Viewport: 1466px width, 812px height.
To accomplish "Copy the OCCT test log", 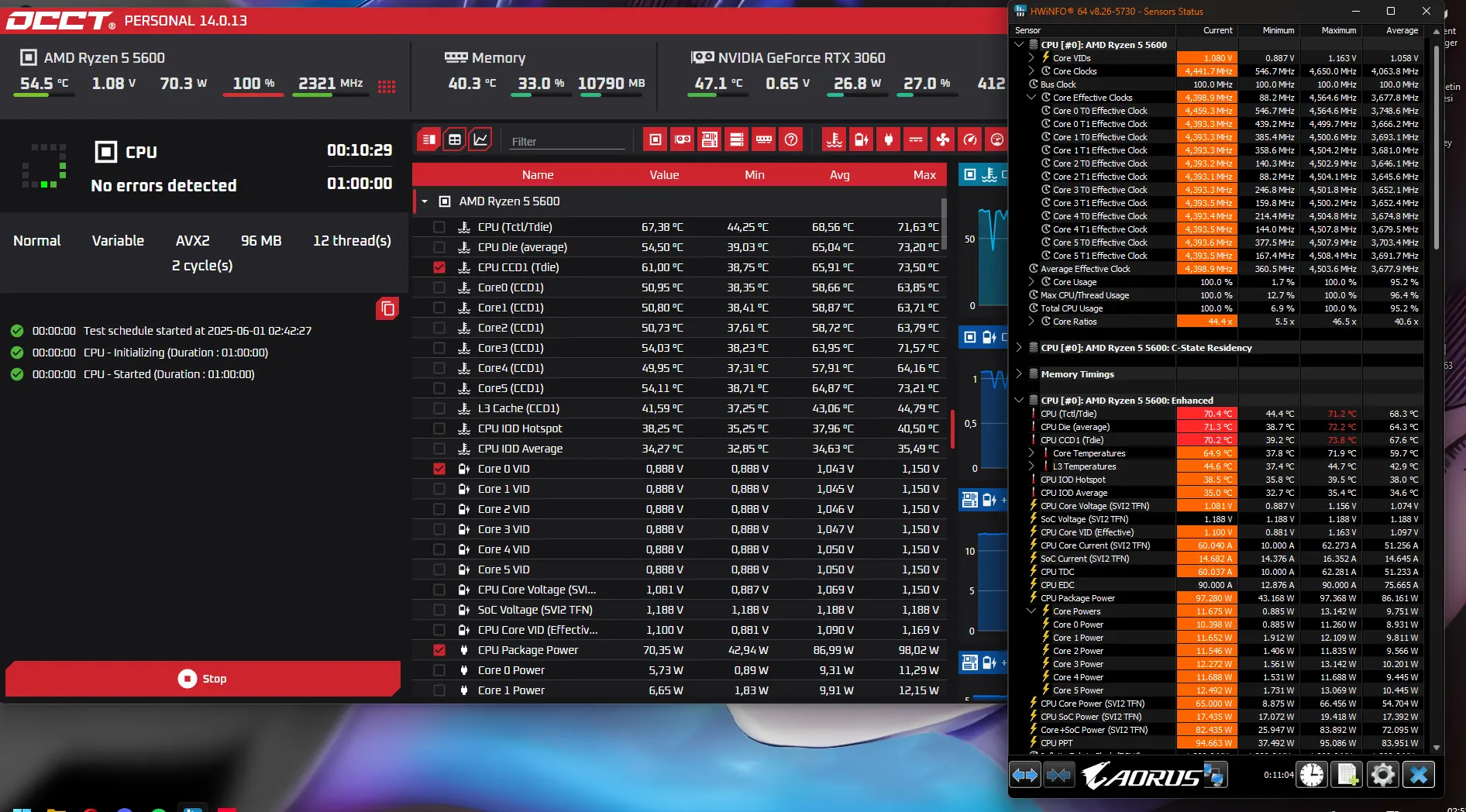I will (x=387, y=308).
